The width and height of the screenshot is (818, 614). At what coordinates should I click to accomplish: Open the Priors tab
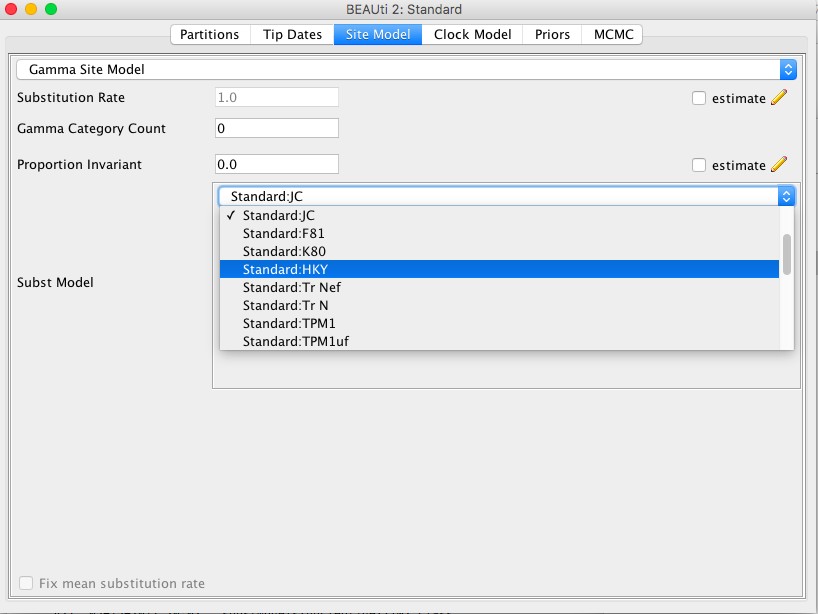(x=552, y=34)
